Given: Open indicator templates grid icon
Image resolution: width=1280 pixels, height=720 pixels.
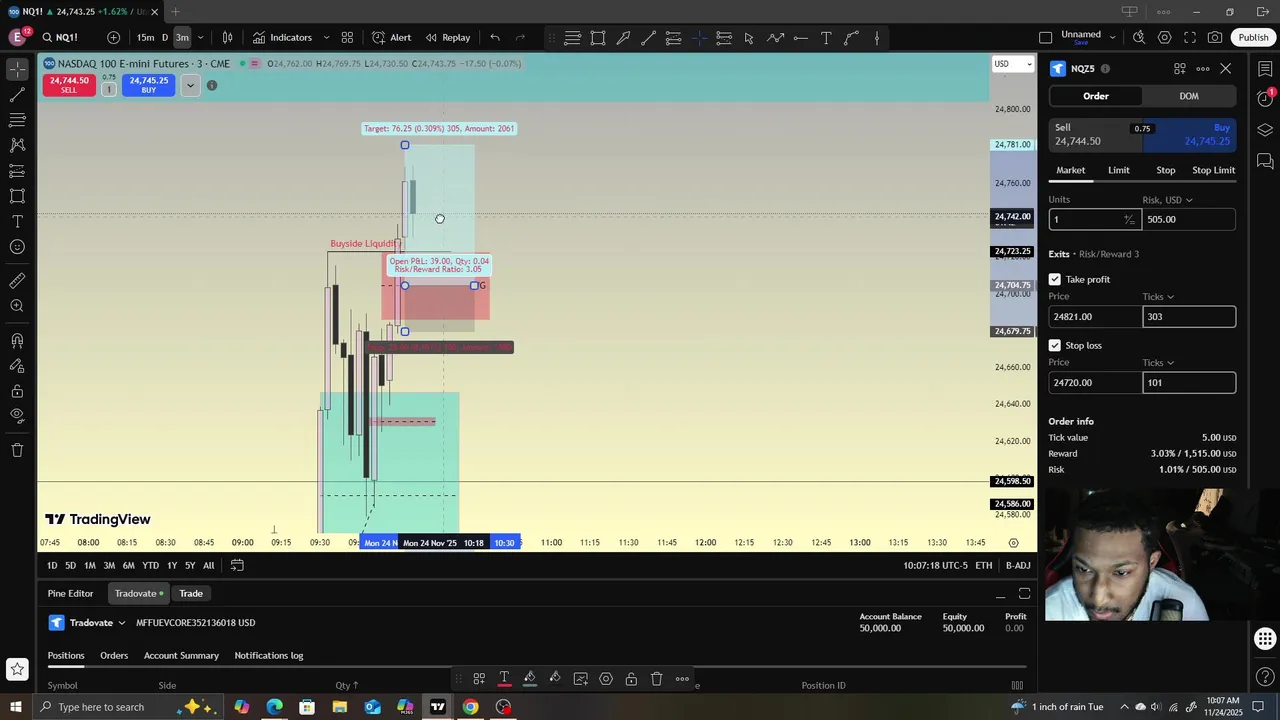Looking at the screenshot, I should pyautogui.click(x=347, y=37).
